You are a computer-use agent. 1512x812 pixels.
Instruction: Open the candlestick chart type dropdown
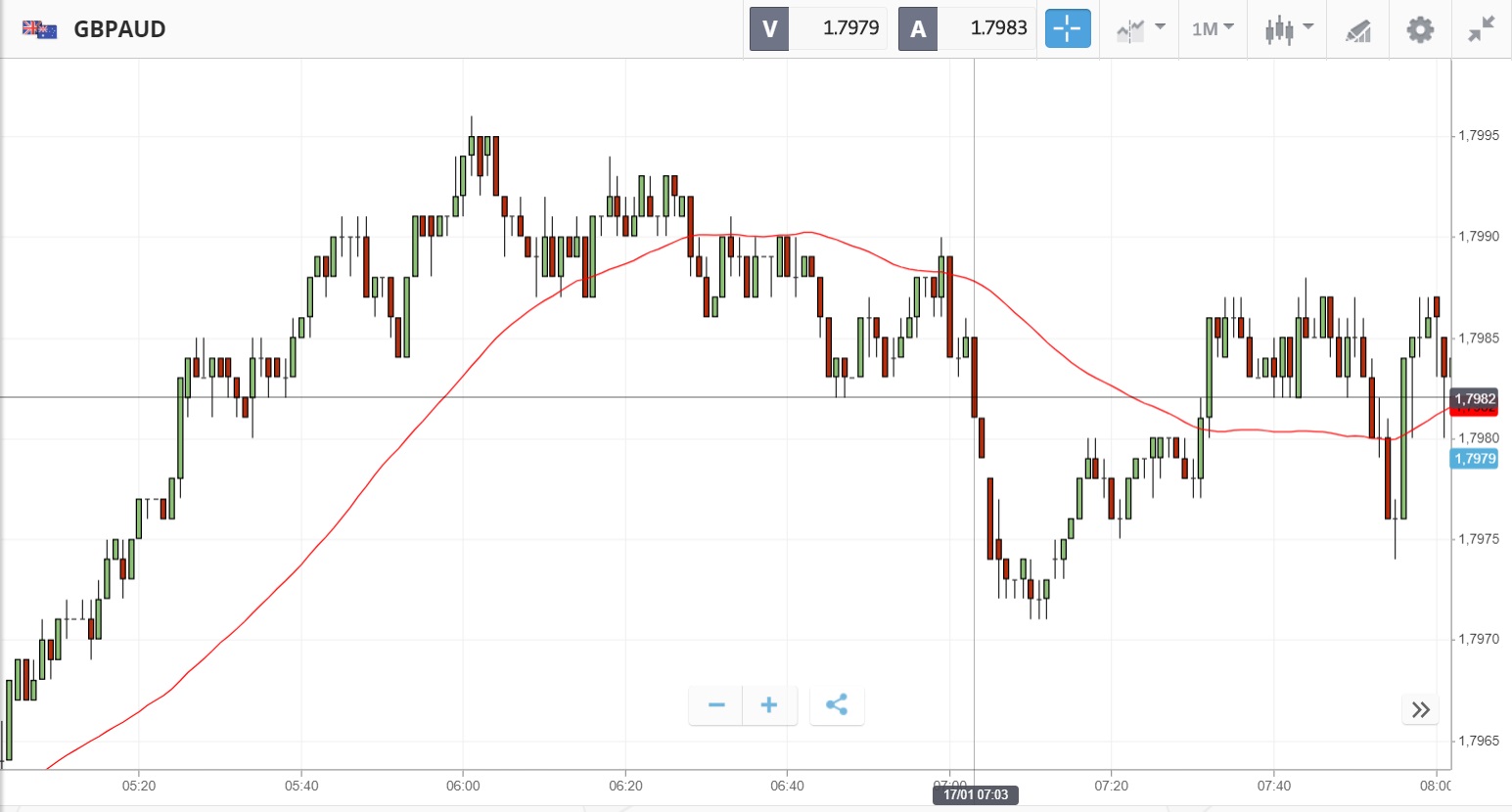pyautogui.click(x=1288, y=29)
